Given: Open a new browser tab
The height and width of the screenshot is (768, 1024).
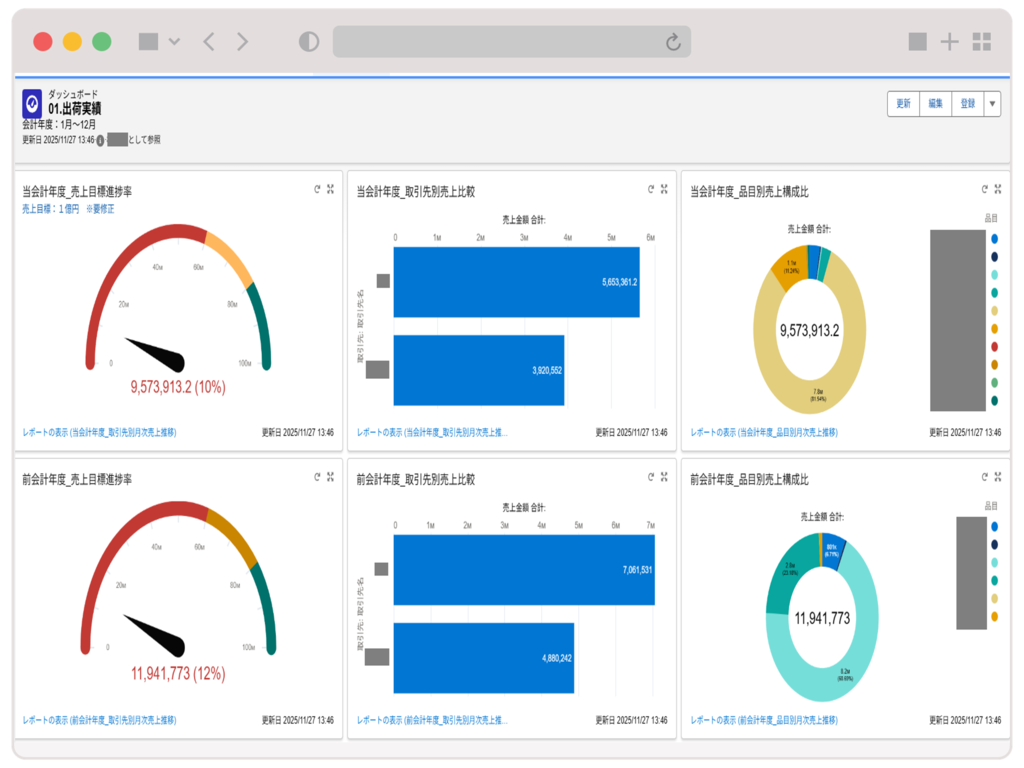Looking at the screenshot, I should tap(949, 42).
